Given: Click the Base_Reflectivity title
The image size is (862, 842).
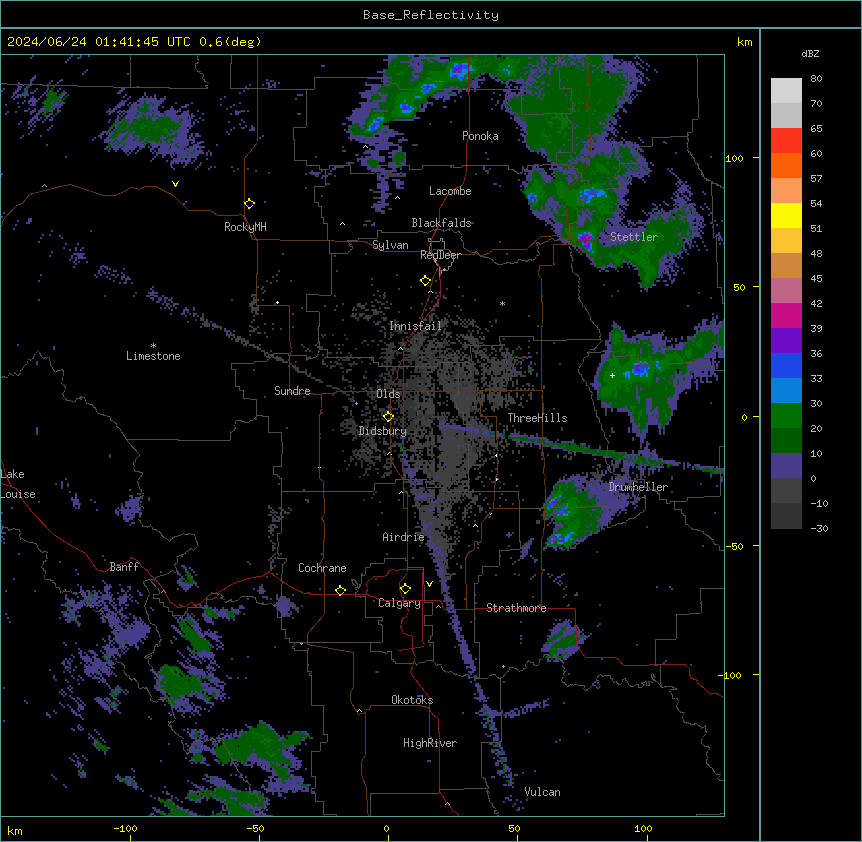Looking at the screenshot, I should [431, 15].
